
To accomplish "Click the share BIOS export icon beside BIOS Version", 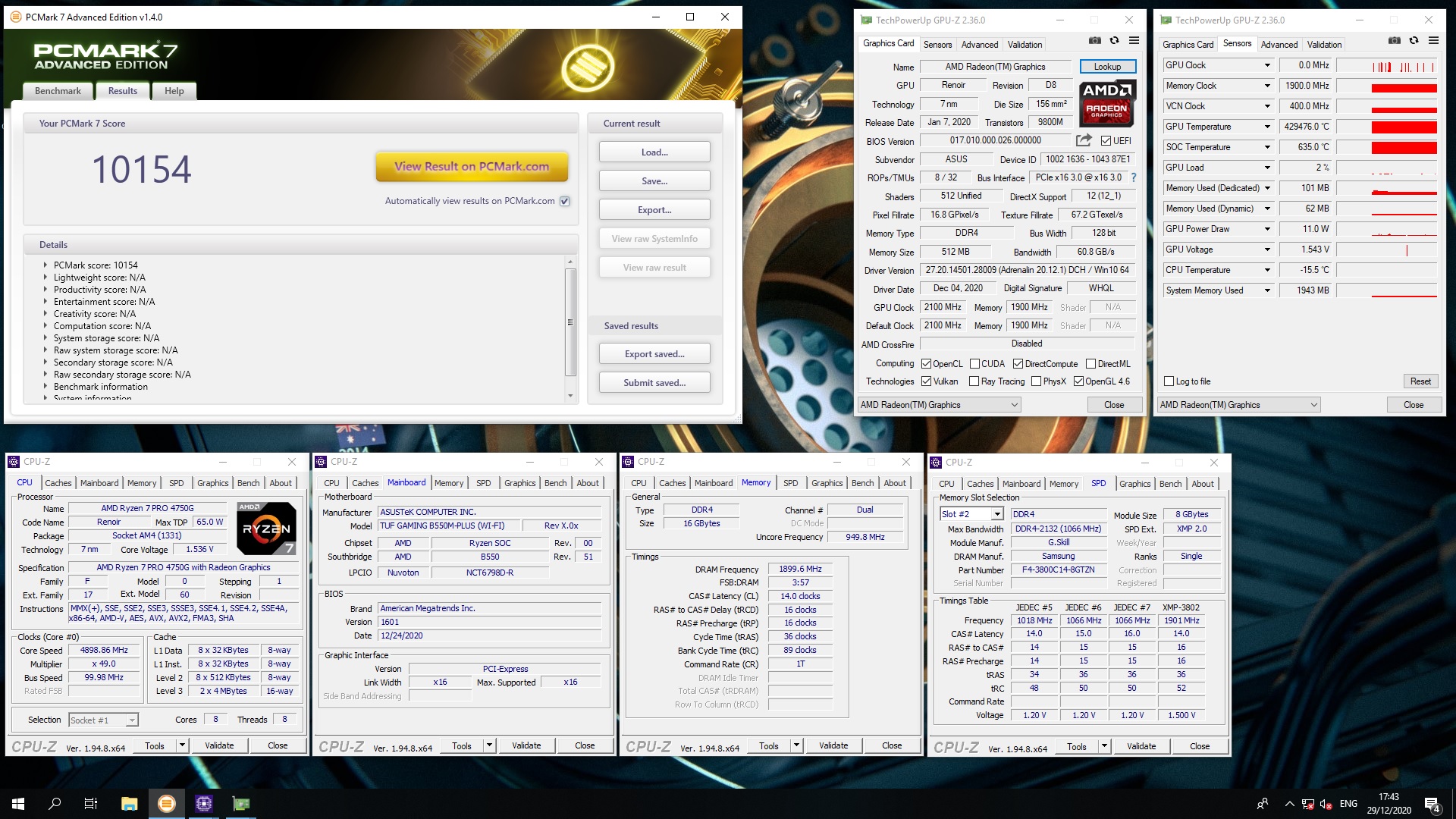I will (x=1084, y=140).
